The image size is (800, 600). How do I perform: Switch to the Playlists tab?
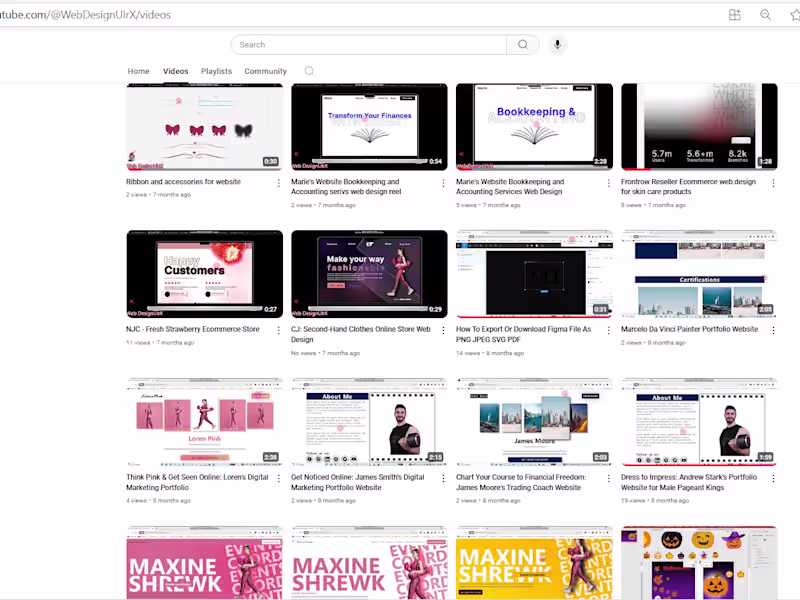pos(216,71)
